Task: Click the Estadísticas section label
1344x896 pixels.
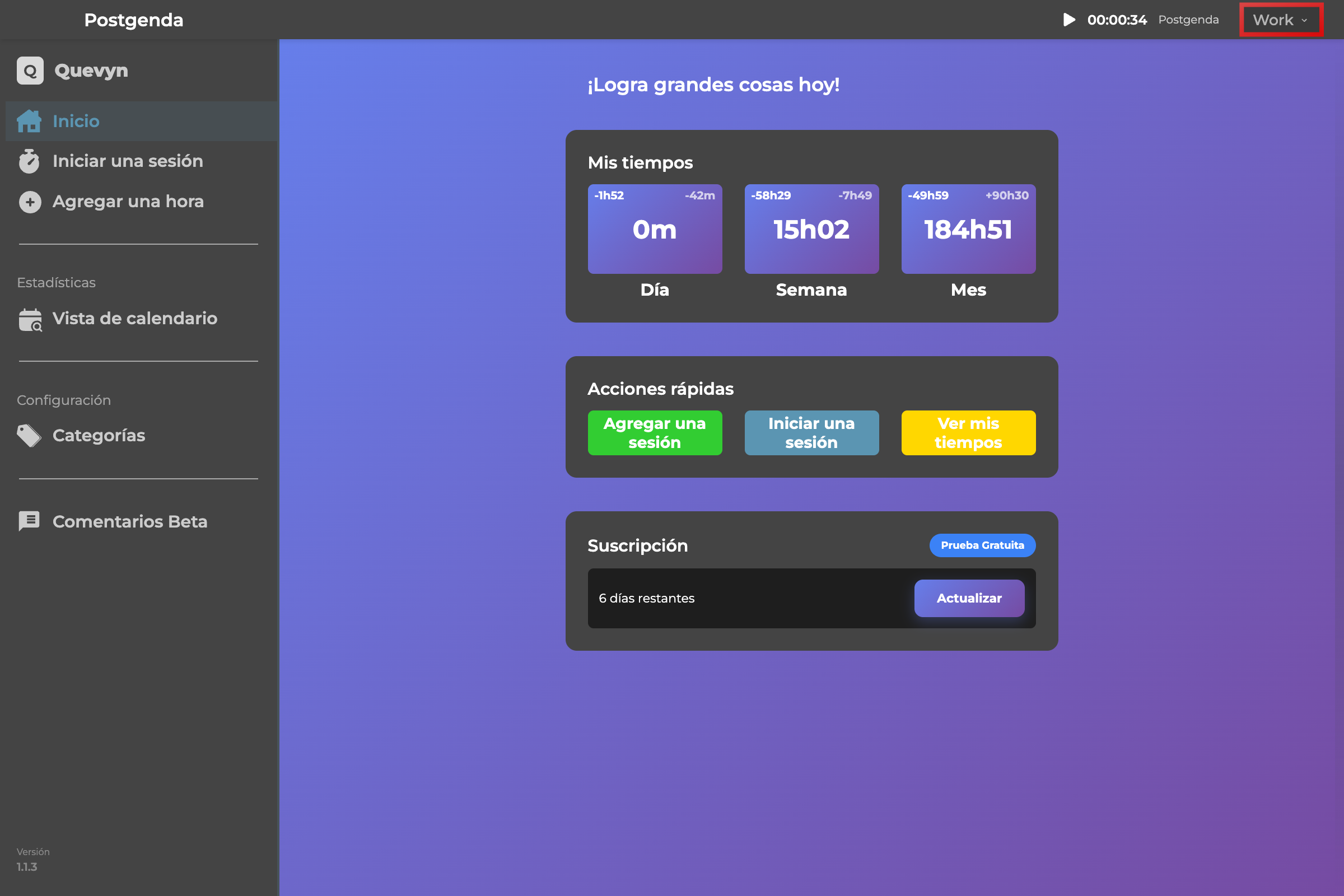Action: [57, 282]
